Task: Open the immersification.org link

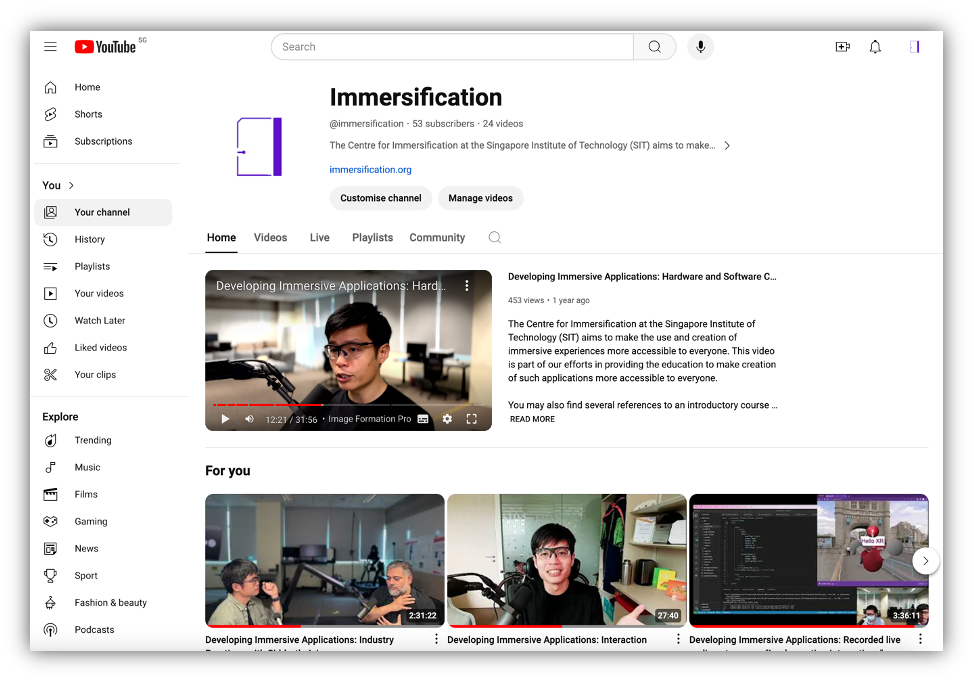Action: (x=370, y=170)
